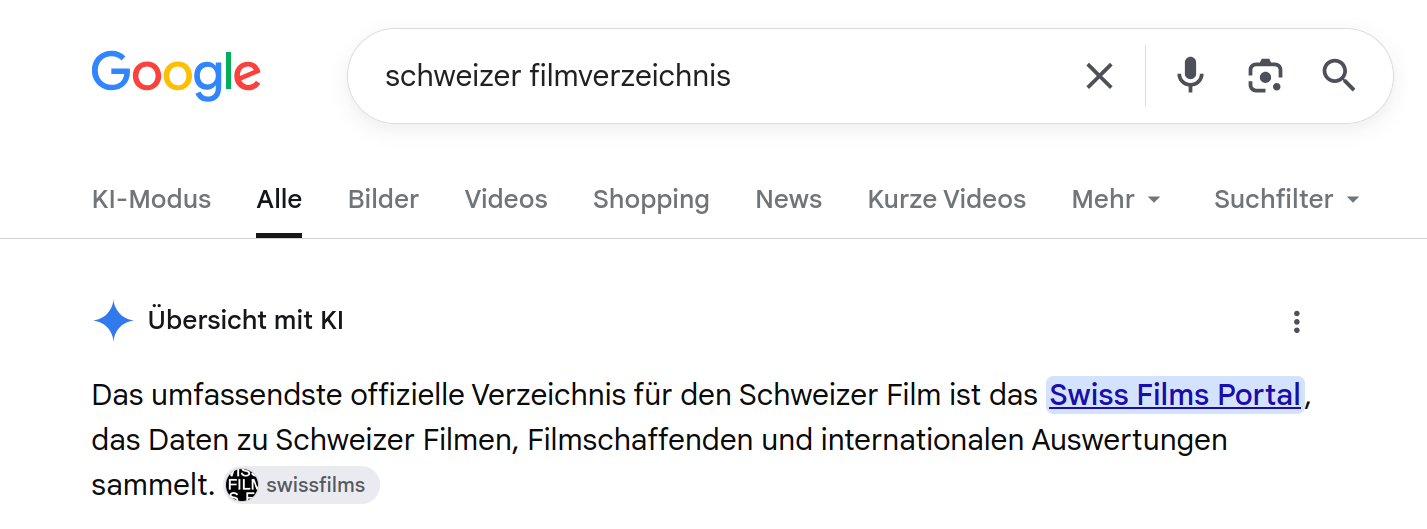This screenshot has width=1427, height=529.
Task: Go to the Shopping tab
Action: click(651, 199)
